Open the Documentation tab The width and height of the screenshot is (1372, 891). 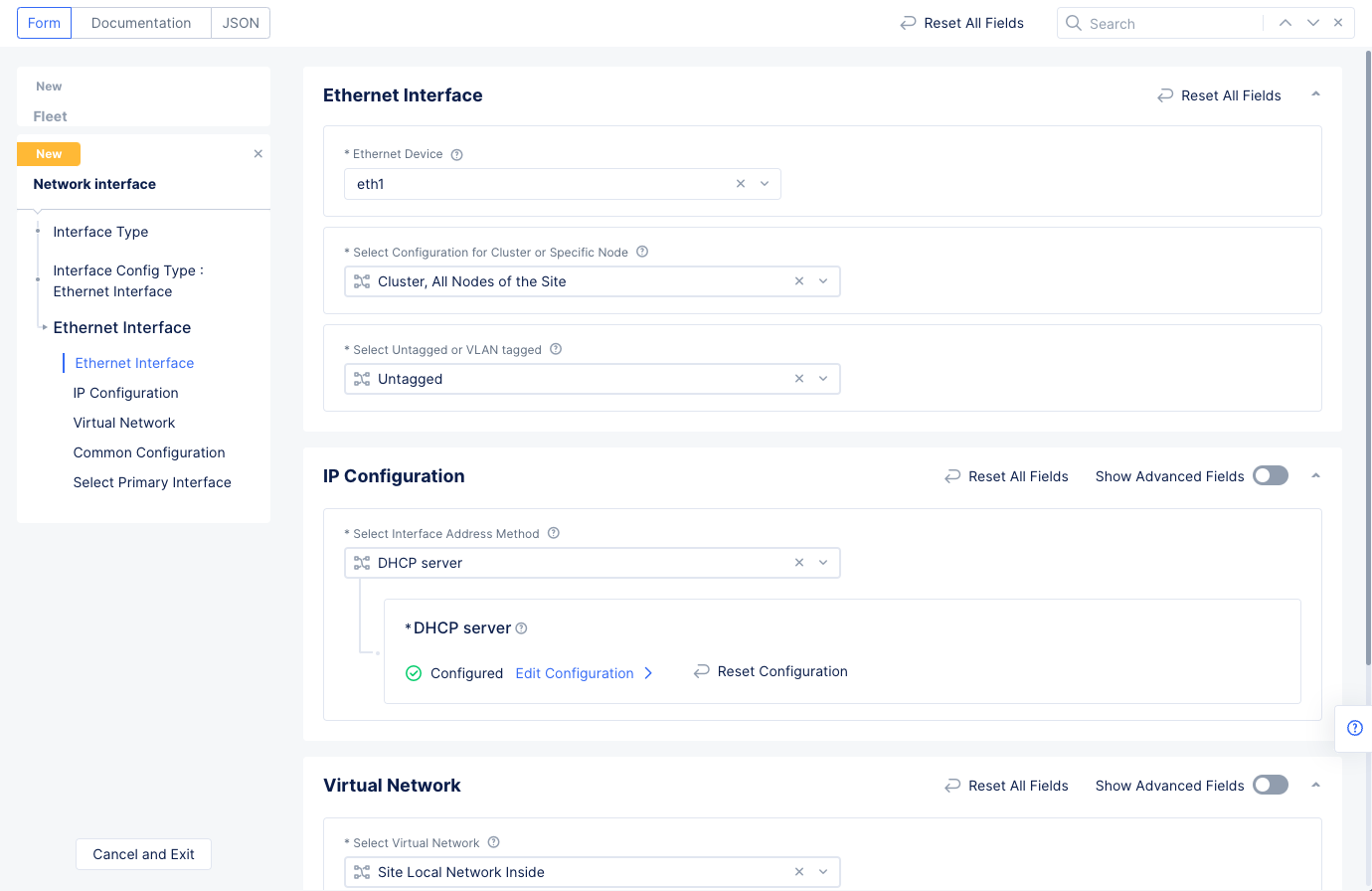[141, 23]
